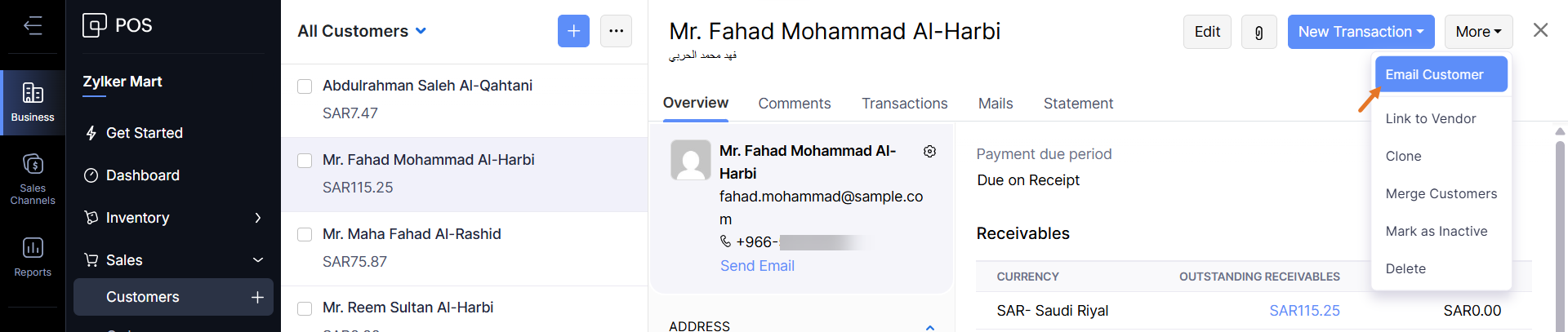
Task: Click the SAR115.25 outstanding receivables amount
Action: click(1304, 311)
